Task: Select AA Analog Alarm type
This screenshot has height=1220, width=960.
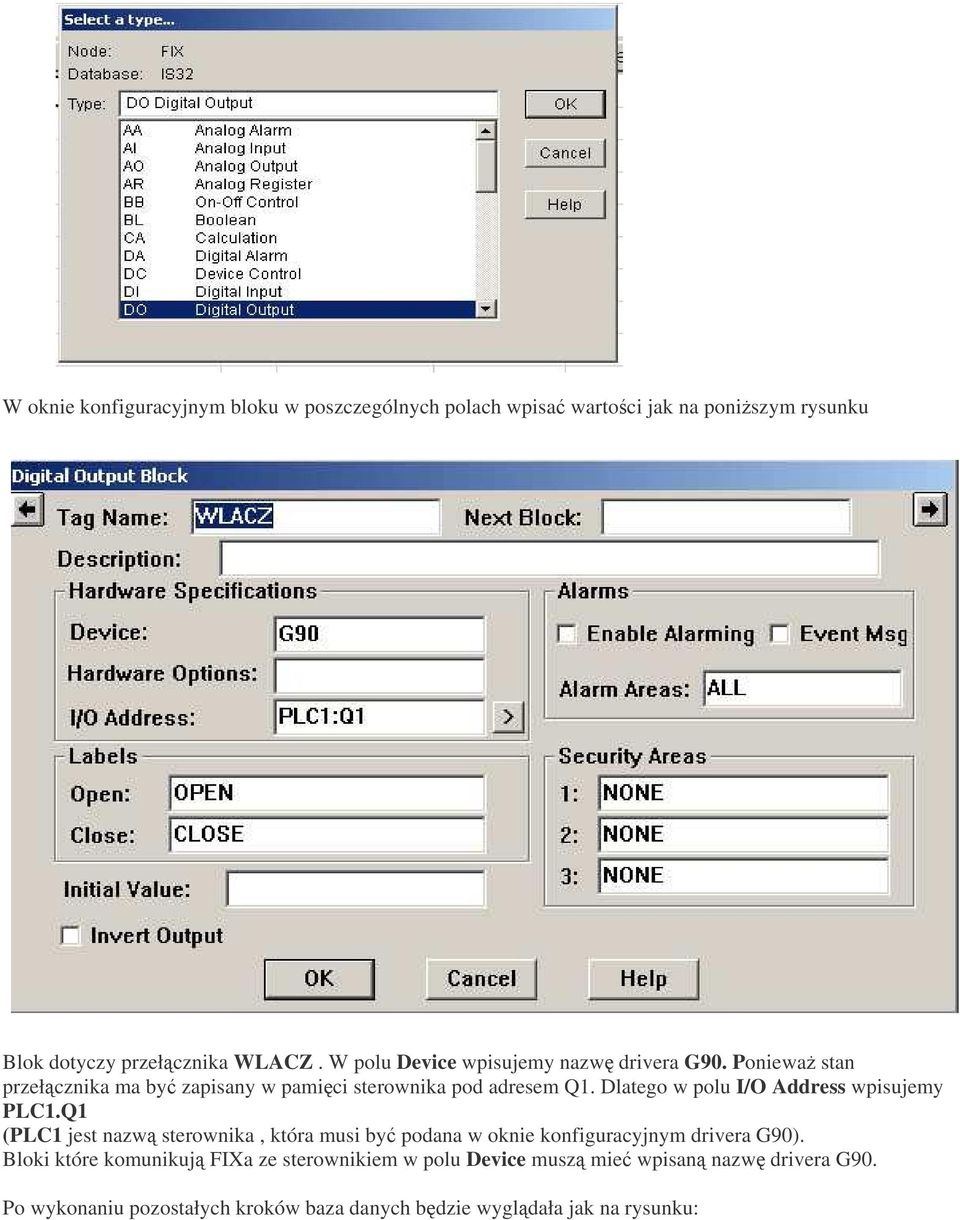Action: (x=297, y=130)
